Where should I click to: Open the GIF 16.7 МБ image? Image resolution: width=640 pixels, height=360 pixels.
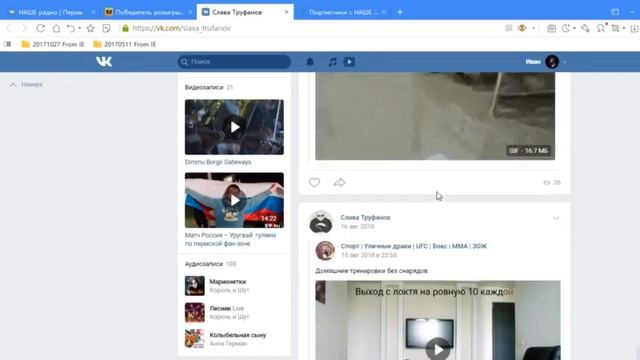click(x=435, y=116)
